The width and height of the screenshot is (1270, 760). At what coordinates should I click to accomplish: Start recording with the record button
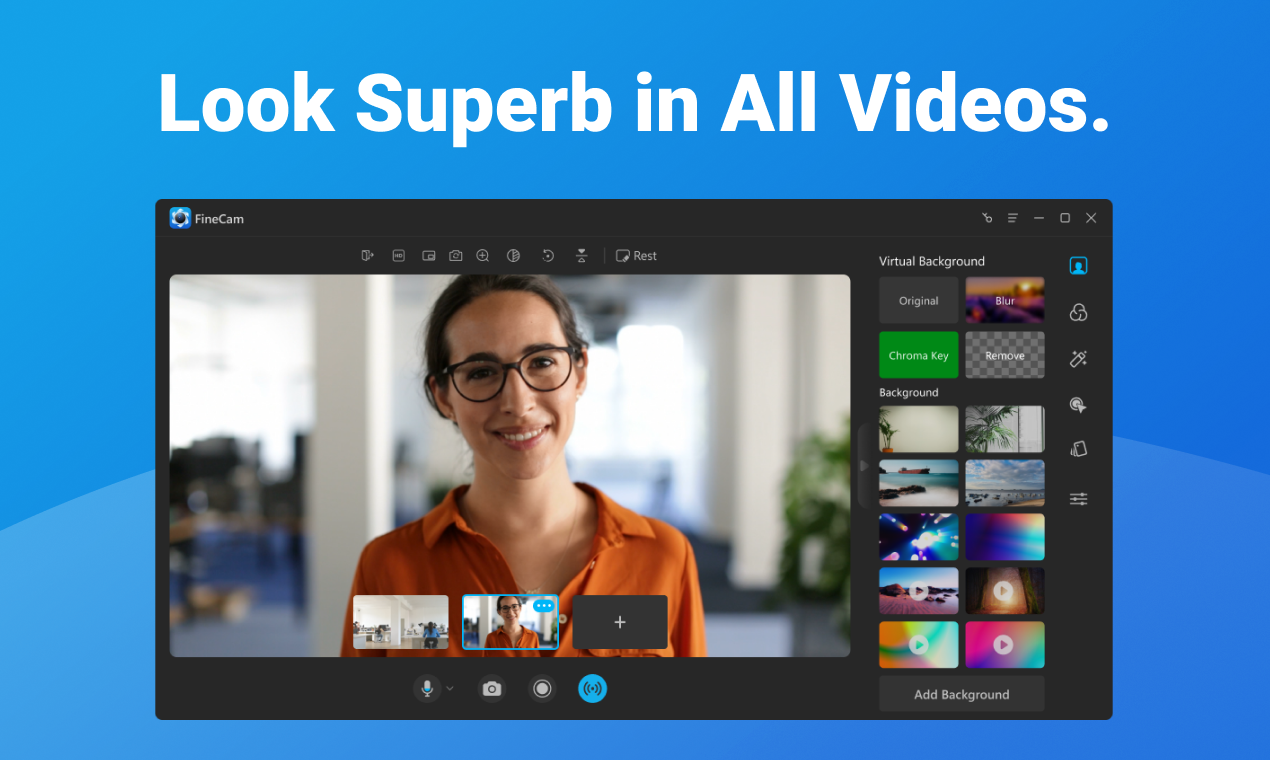[x=542, y=688]
